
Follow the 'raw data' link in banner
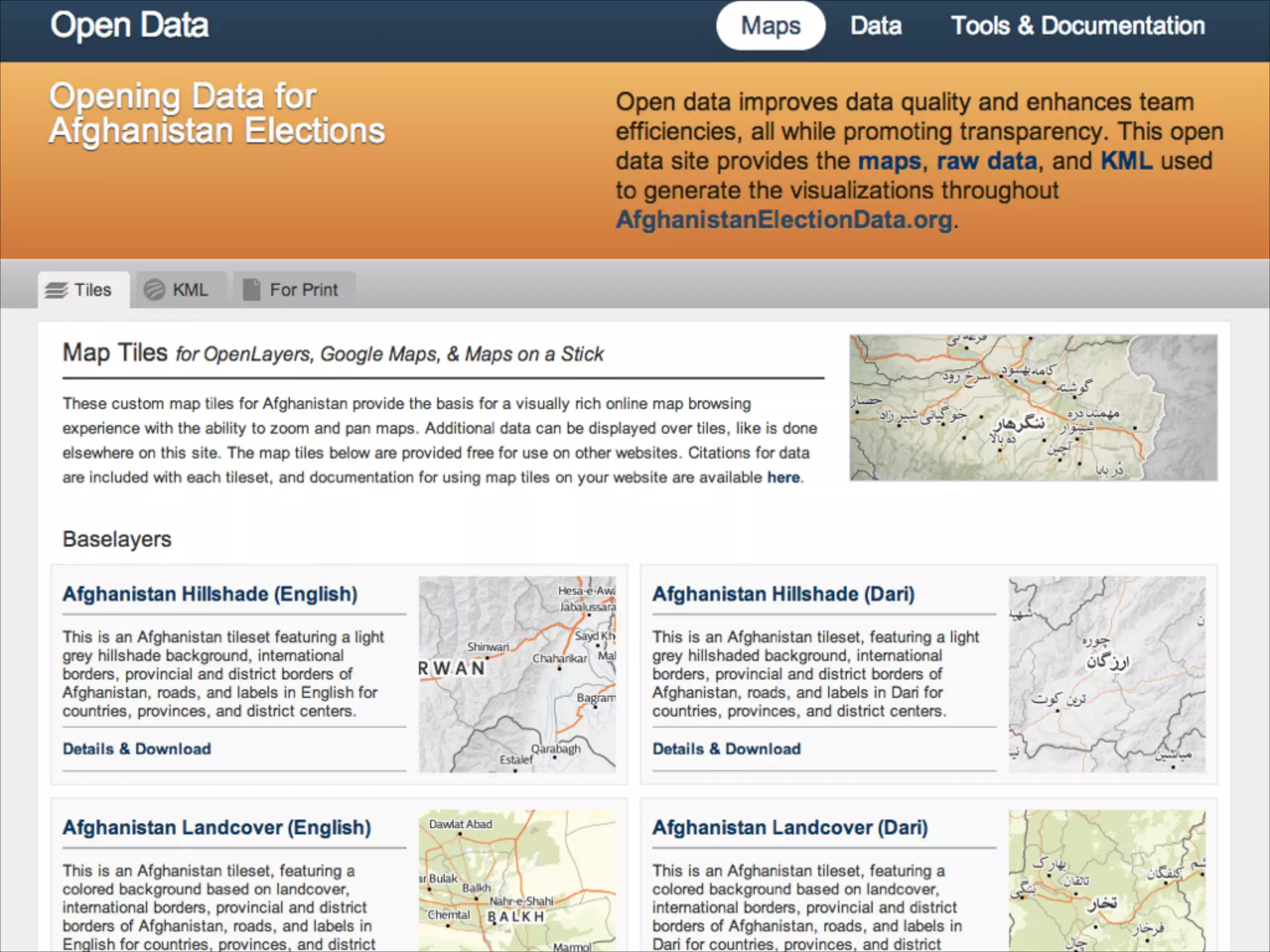(x=986, y=161)
